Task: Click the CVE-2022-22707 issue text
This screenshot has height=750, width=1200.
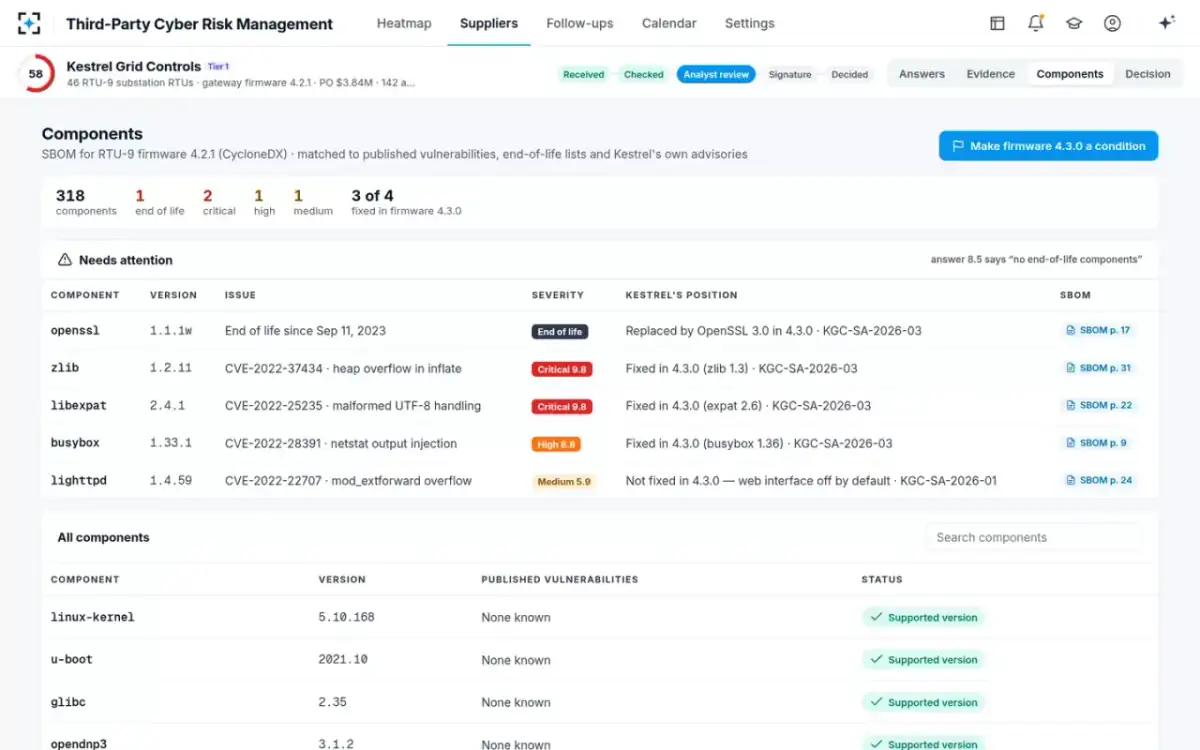Action: tap(348, 481)
